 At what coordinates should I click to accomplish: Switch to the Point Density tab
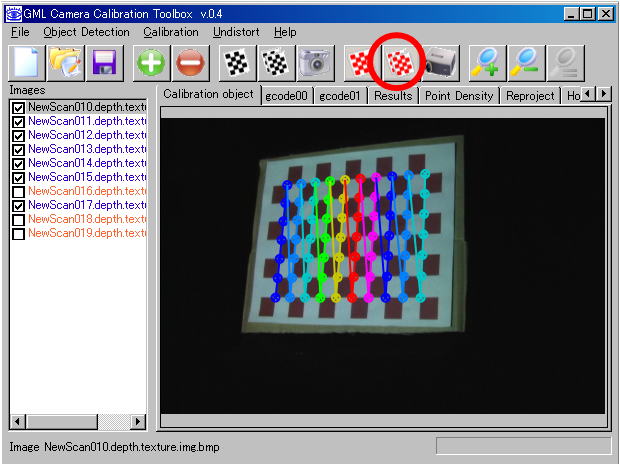[x=459, y=96]
